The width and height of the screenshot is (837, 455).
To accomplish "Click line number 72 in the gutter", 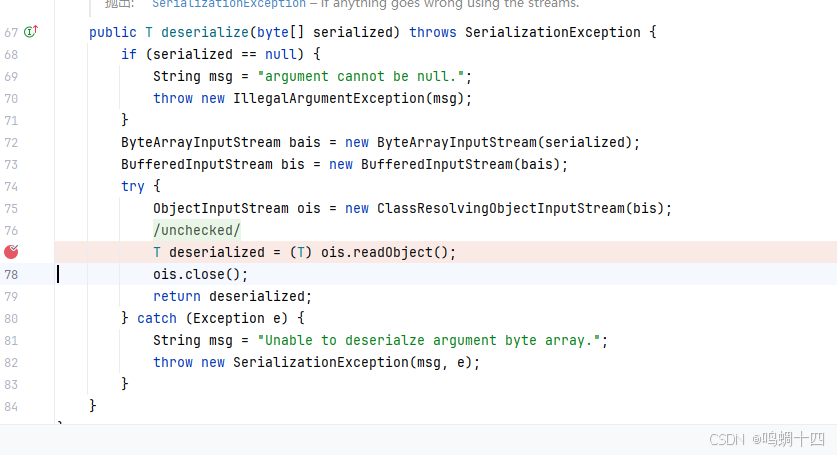I will coord(11,143).
